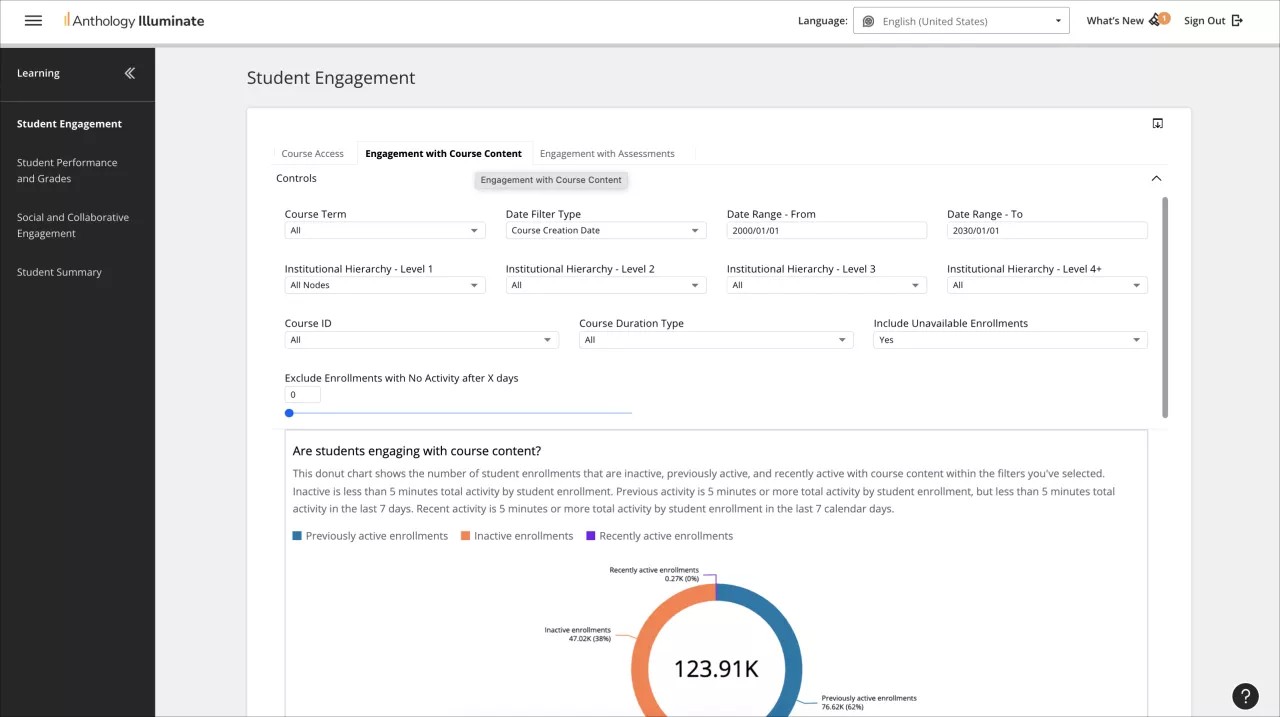Image resolution: width=1280 pixels, height=717 pixels.
Task: Go to Student Performance and Grades
Action: click(67, 170)
